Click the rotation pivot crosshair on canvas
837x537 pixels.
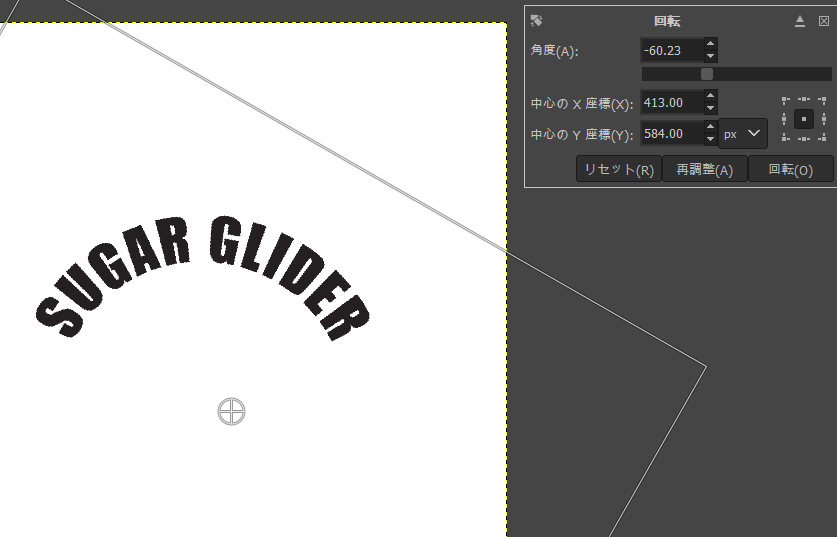[231, 410]
